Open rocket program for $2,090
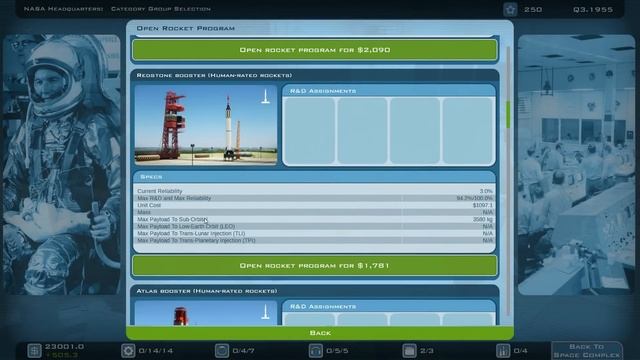 click(x=315, y=50)
